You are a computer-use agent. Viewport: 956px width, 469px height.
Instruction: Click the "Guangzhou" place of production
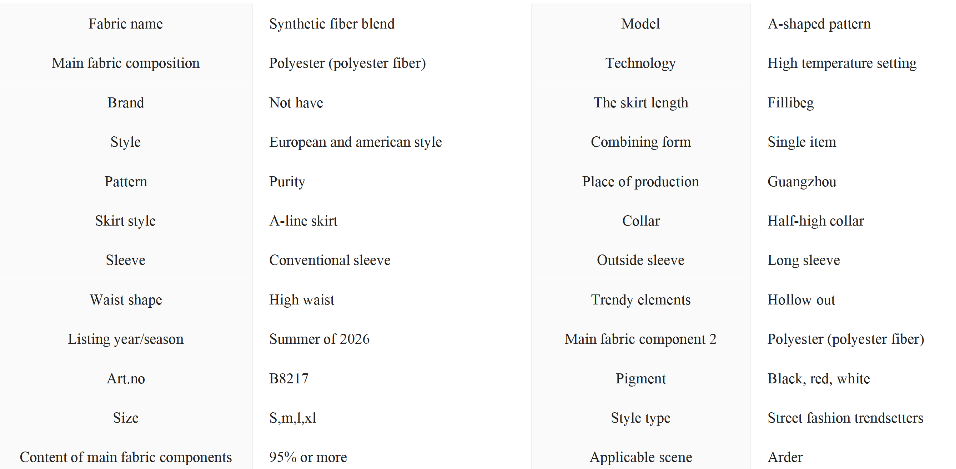tap(802, 182)
